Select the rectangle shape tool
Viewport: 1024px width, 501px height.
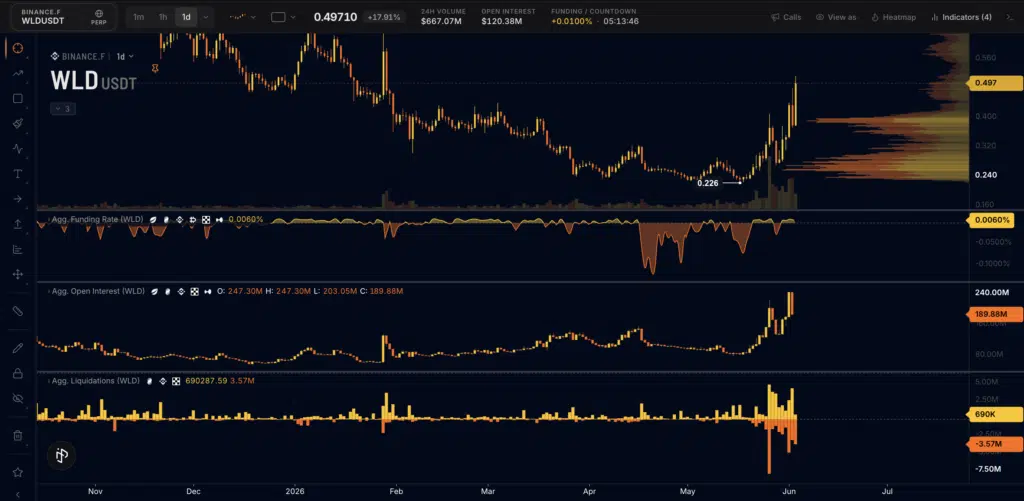click(x=18, y=99)
